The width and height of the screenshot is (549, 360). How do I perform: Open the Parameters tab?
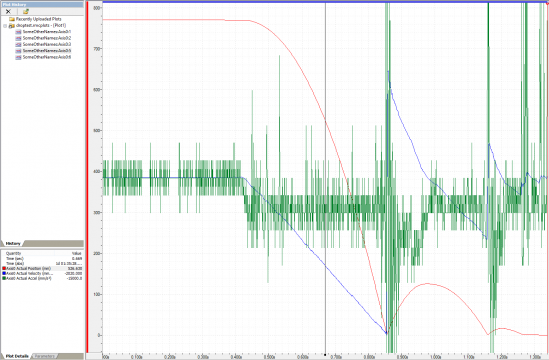pyautogui.click(x=45, y=356)
